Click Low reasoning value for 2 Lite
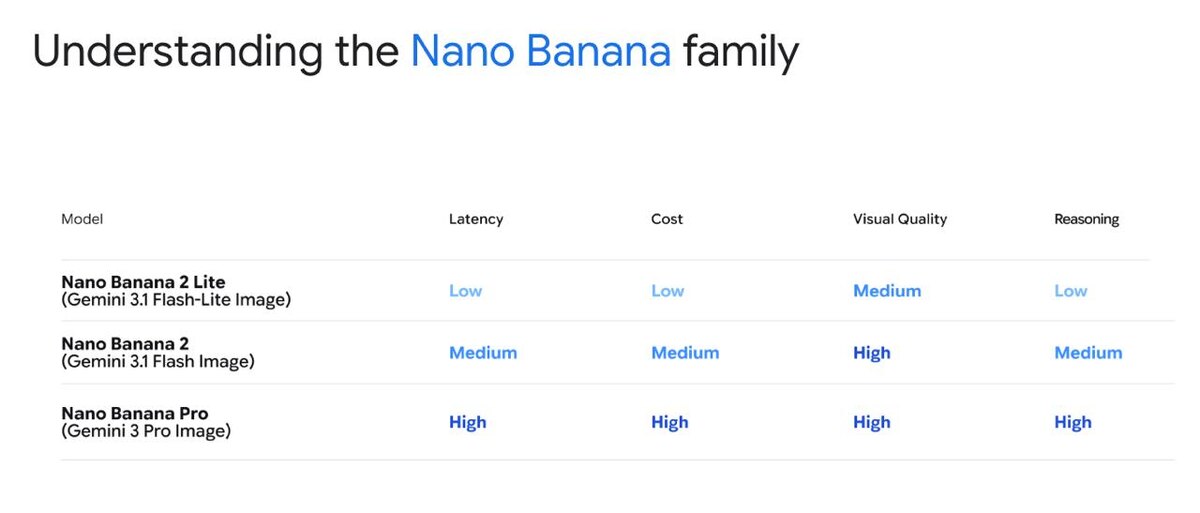 click(x=1070, y=291)
